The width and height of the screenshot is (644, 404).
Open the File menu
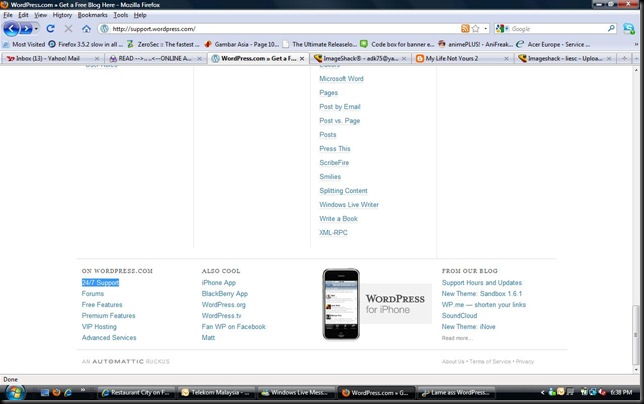coord(8,15)
